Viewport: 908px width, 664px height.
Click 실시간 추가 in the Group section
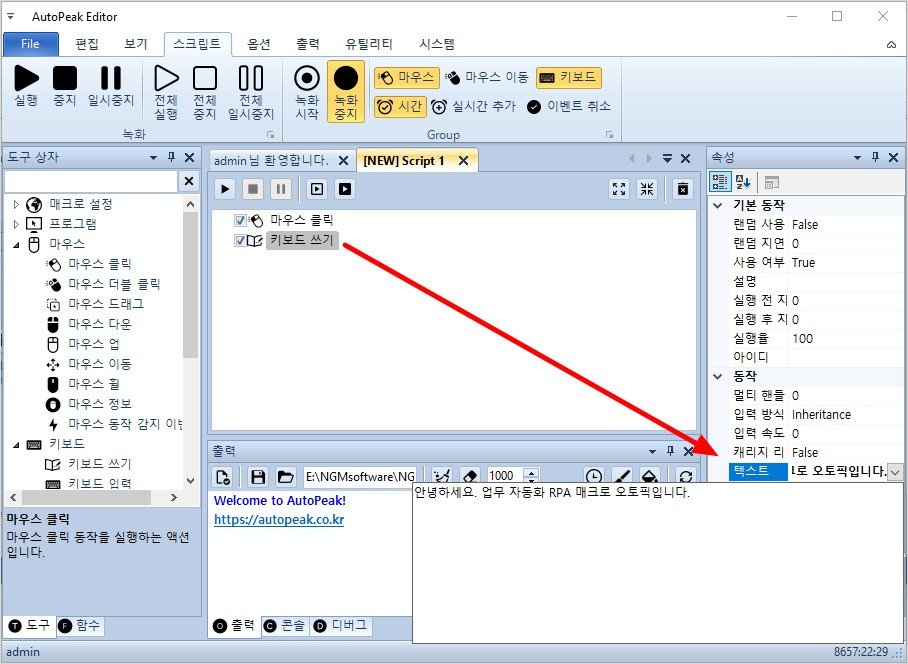[x=473, y=107]
